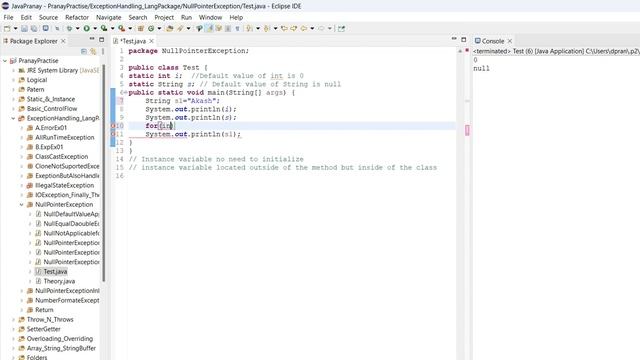Screen dimensions: 640x360
Task: Click the Open Type toolbar icon
Action: 170,29
